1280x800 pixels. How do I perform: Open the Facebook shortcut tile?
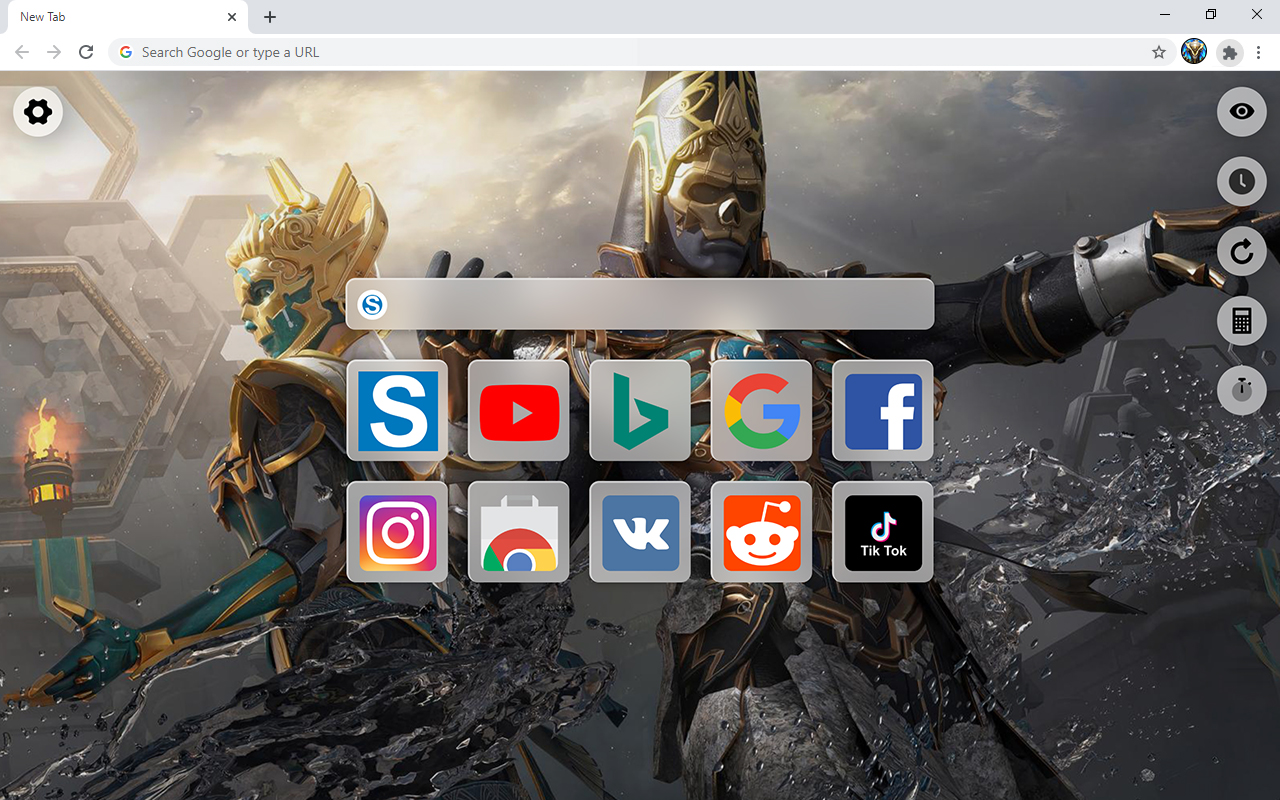pos(883,410)
